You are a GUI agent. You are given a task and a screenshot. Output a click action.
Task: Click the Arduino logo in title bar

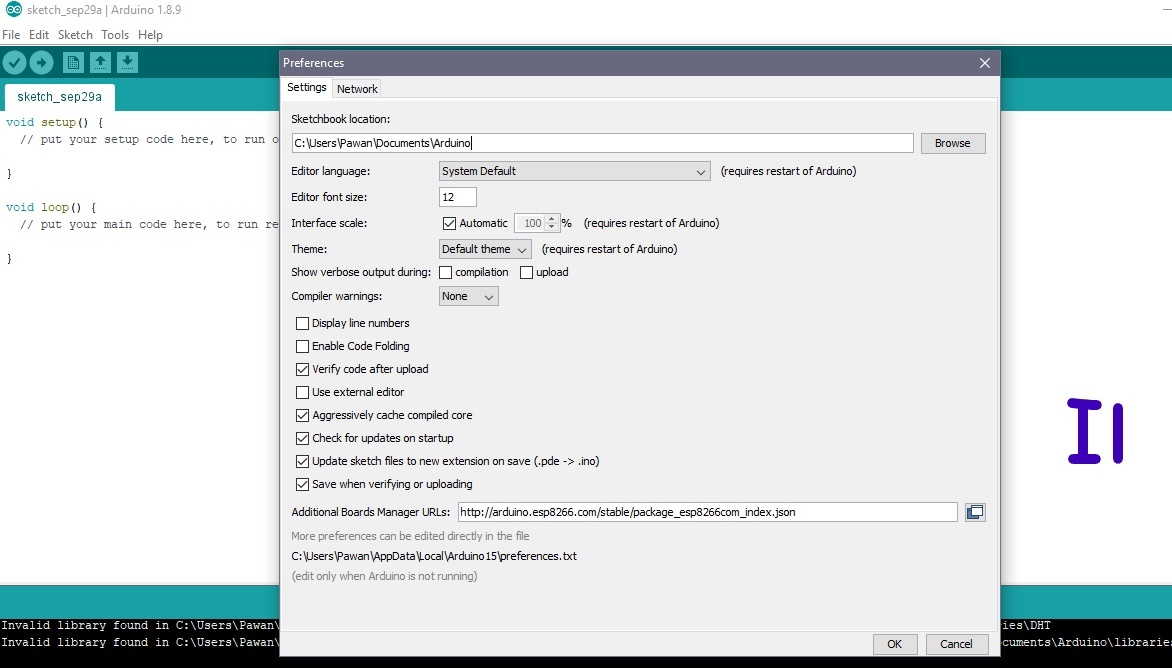pos(13,10)
